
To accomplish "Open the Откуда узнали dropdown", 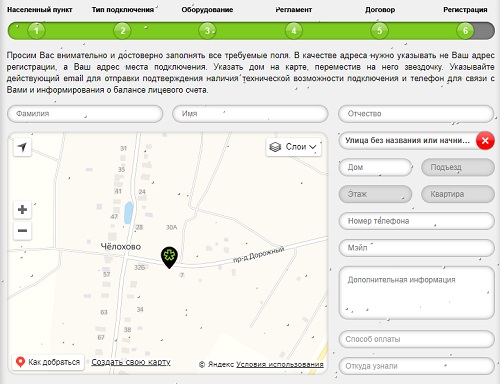I will 416,366.
